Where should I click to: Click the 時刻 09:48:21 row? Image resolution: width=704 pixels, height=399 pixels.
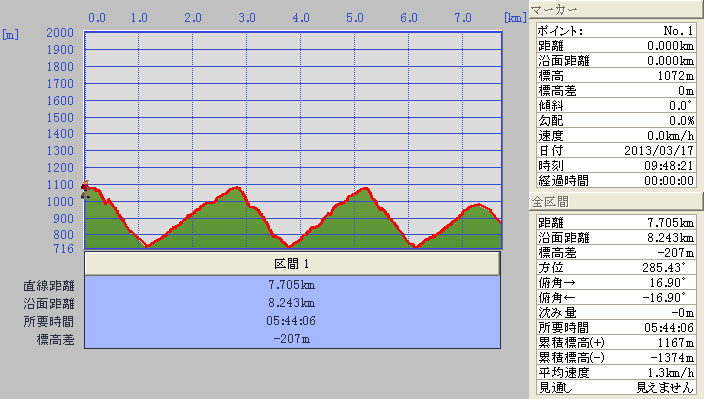[616, 166]
